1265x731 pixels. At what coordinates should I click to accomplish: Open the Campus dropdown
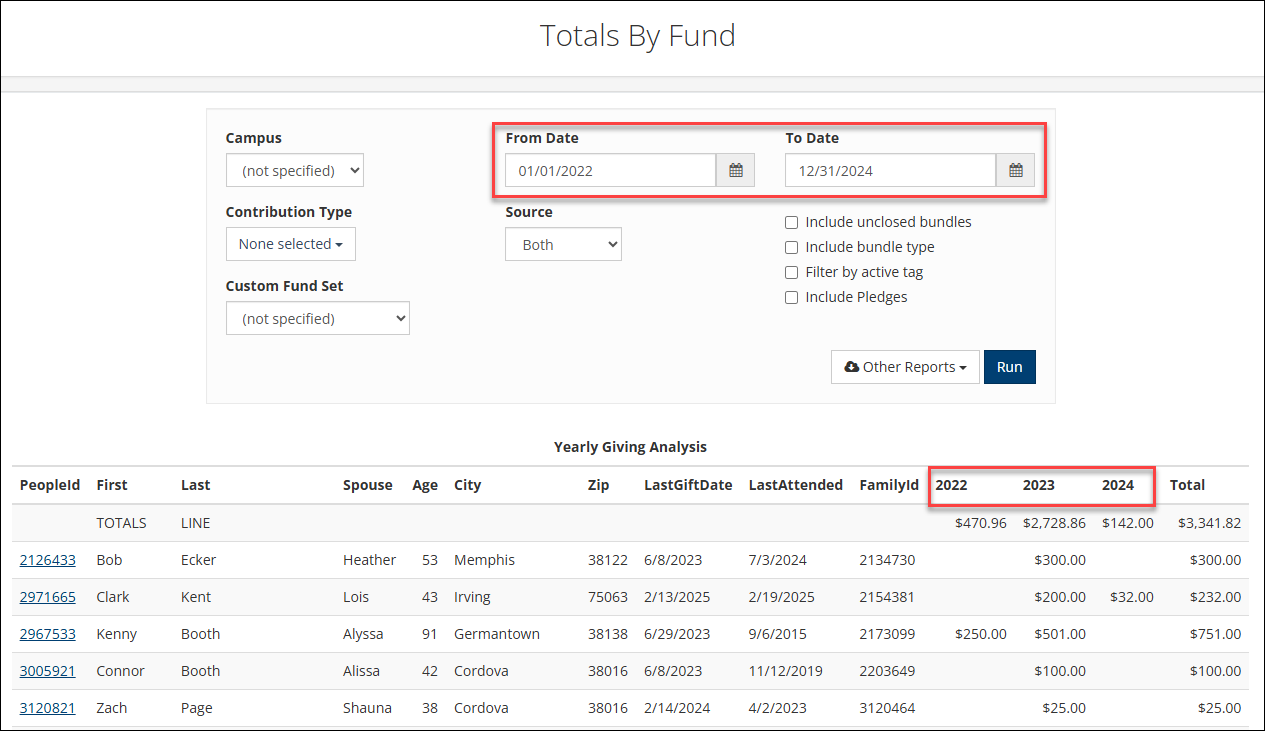(x=295, y=171)
